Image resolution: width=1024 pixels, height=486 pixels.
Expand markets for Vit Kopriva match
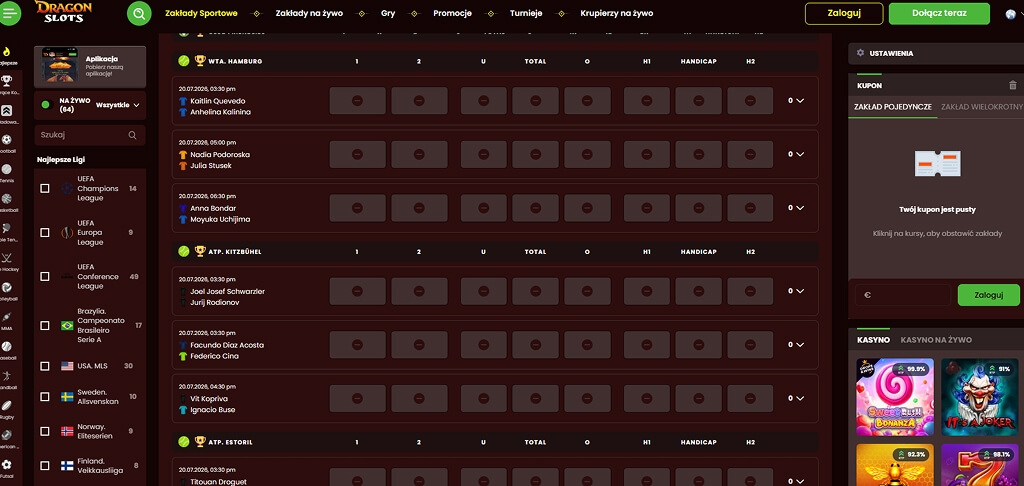pyautogui.click(x=796, y=398)
